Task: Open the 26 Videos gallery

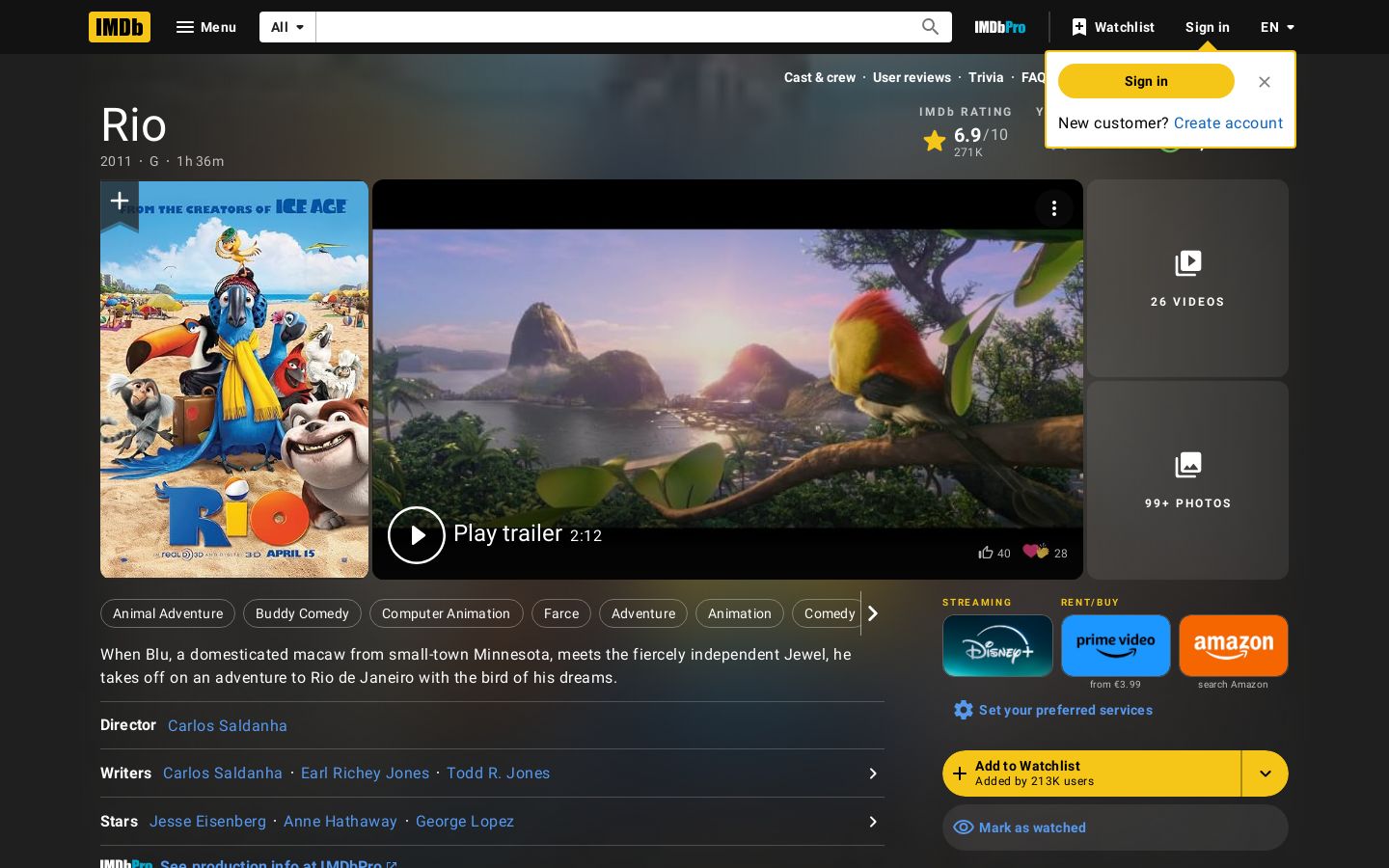Action: pos(1187,278)
